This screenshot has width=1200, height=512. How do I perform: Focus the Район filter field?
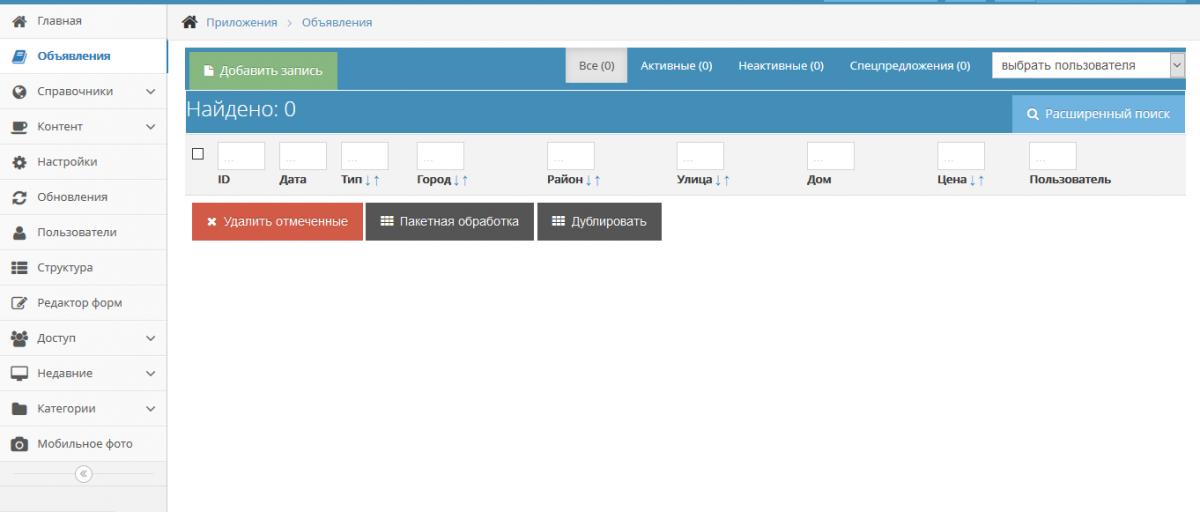point(571,156)
